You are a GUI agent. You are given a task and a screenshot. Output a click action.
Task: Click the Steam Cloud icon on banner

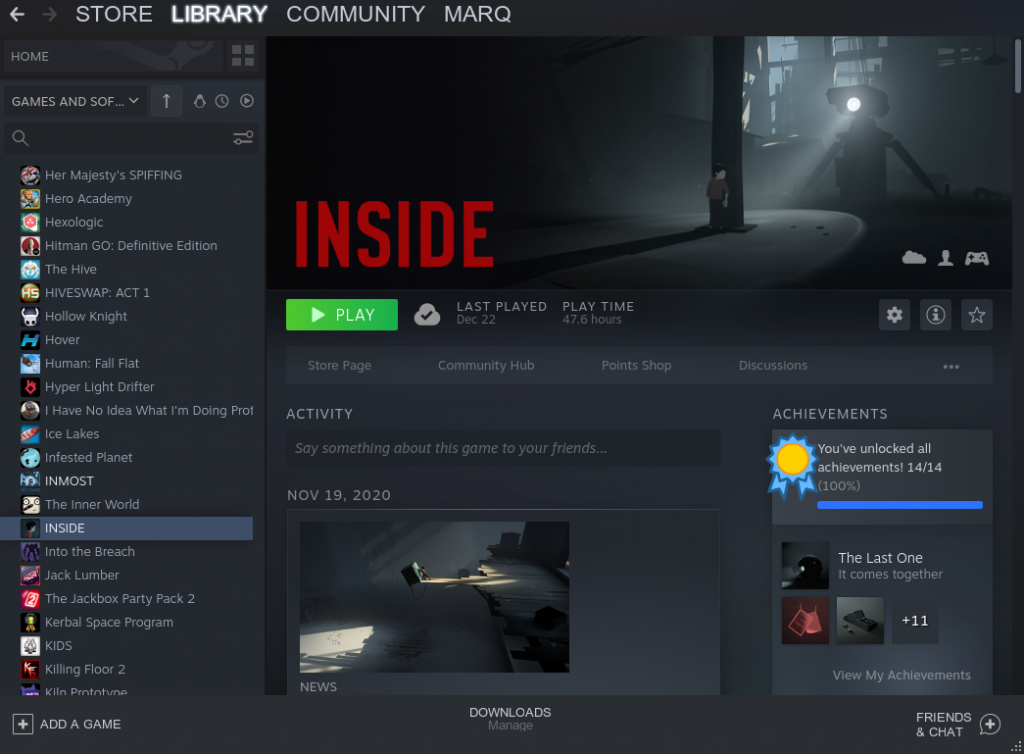pyautogui.click(x=914, y=258)
